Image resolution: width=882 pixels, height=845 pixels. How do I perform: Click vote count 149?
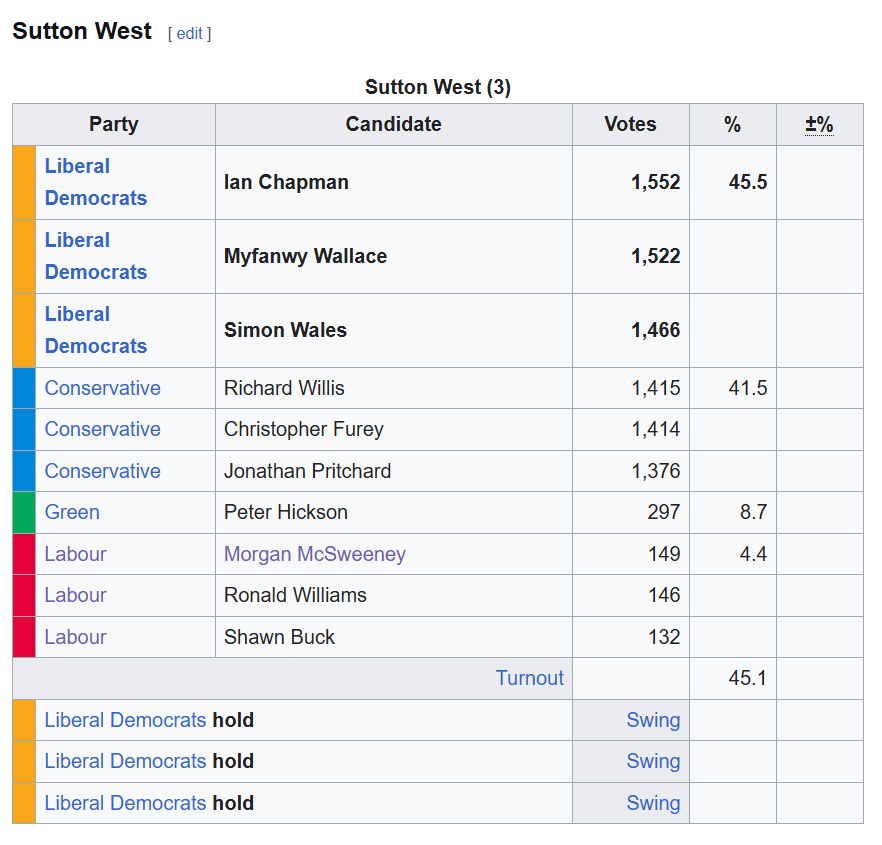tap(664, 554)
